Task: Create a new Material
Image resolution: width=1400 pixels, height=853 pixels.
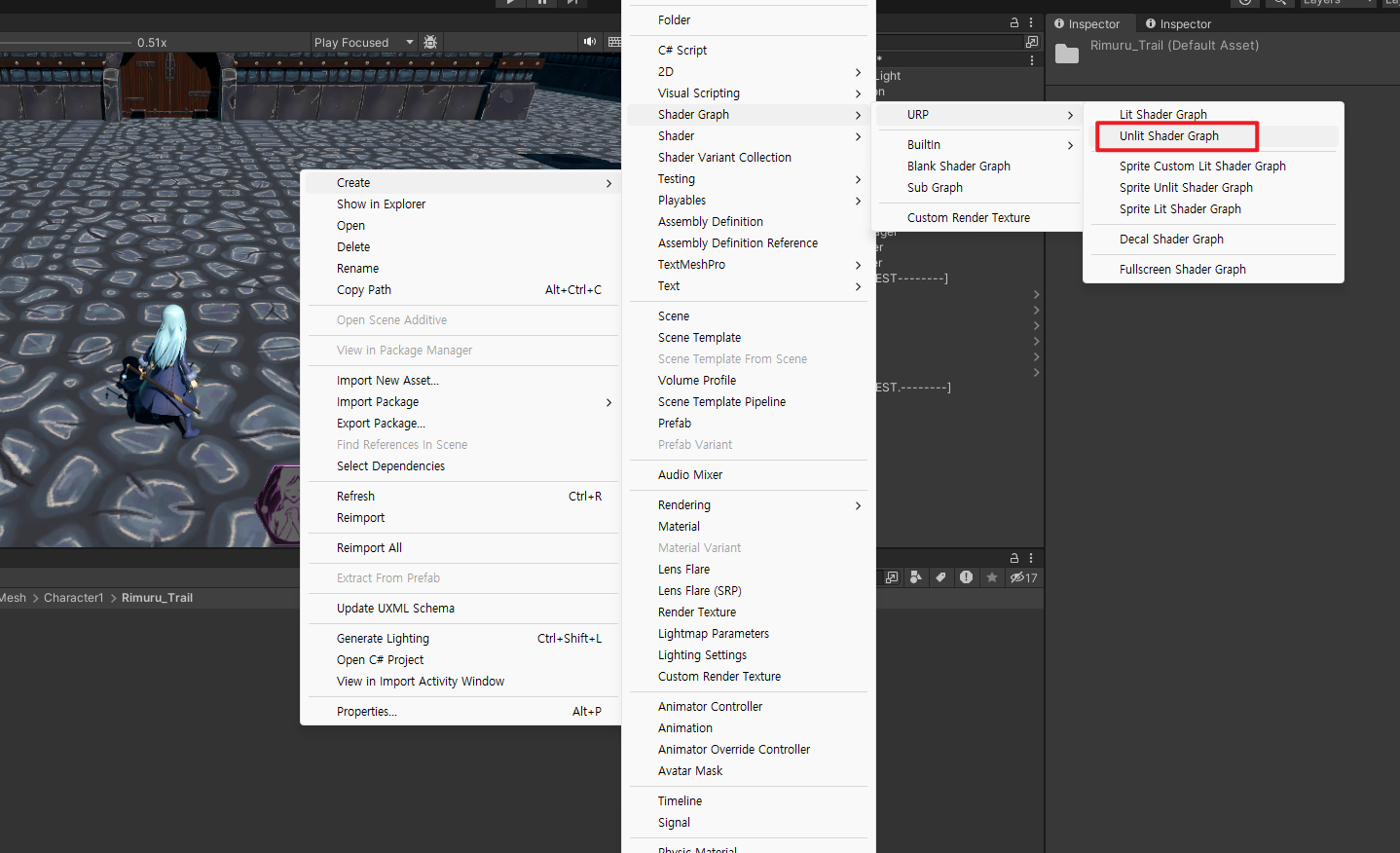Action: click(748, 526)
